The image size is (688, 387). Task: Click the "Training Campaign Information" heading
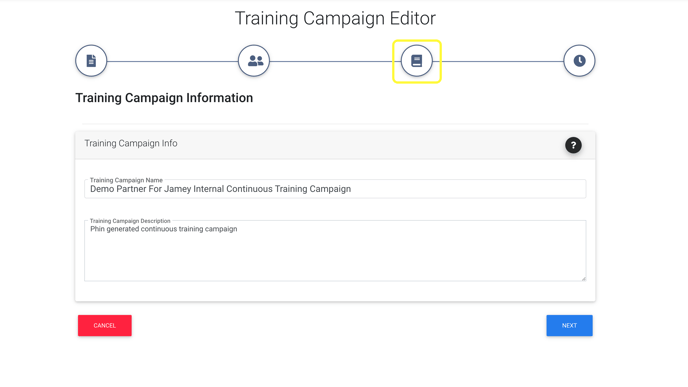(164, 98)
